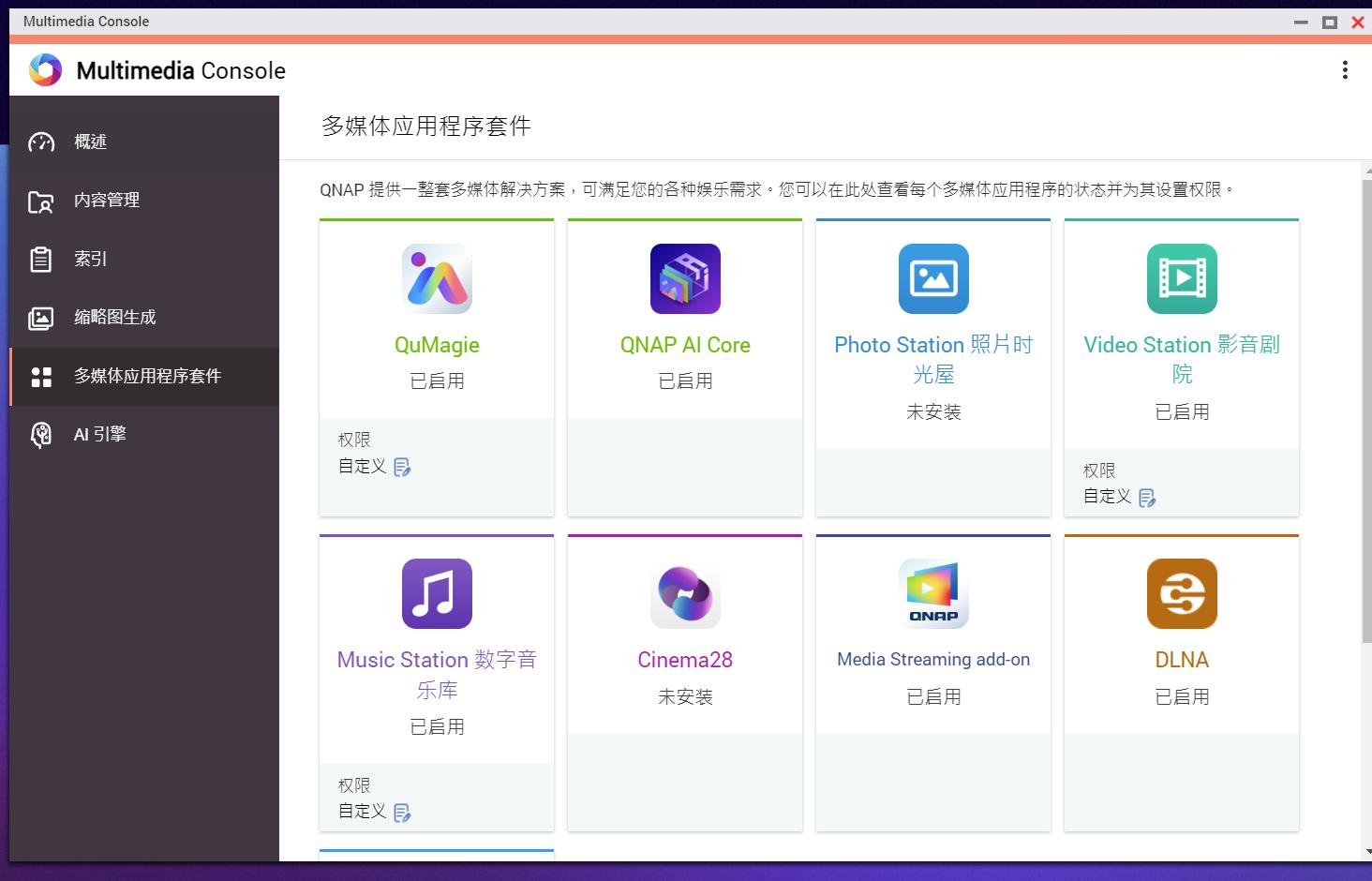Viewport: 1372px width, 881px height.
Task: Open the three-dot options menu
Action: click(x=1345, y=69)
